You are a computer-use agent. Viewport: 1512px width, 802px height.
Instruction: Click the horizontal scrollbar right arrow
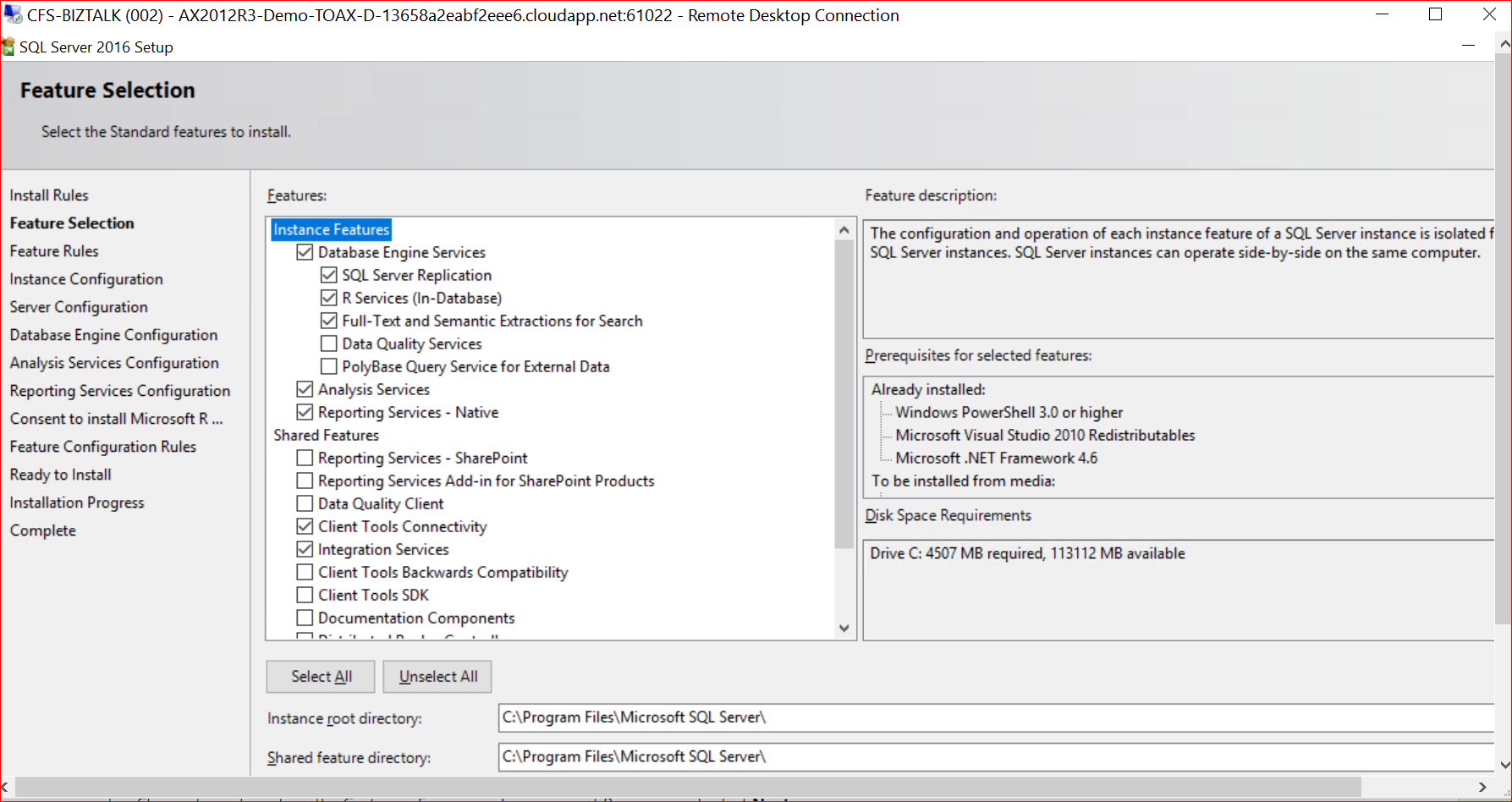[1482, 787]
